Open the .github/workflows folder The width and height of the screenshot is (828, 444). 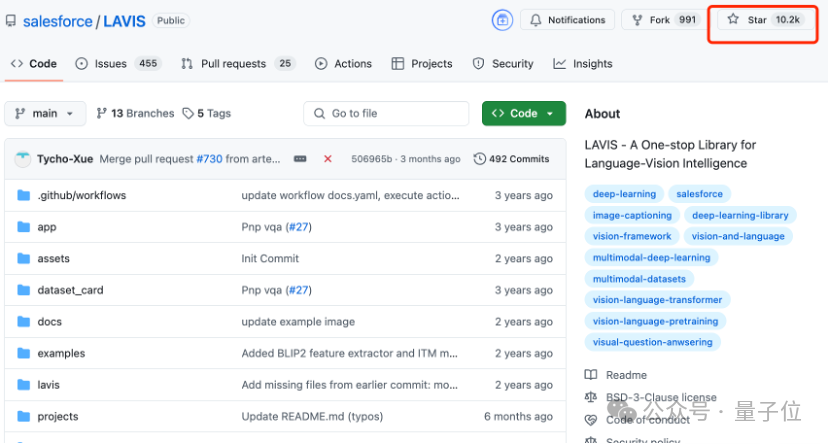click(x=82, y=195)
